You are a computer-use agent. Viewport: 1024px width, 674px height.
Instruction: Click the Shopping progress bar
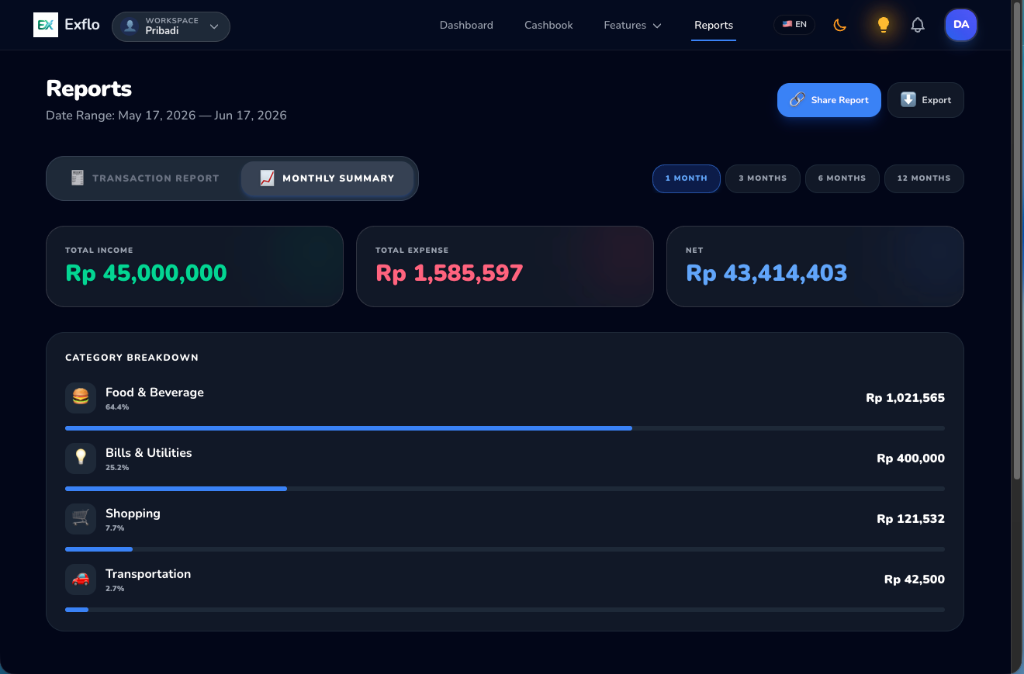505,549
